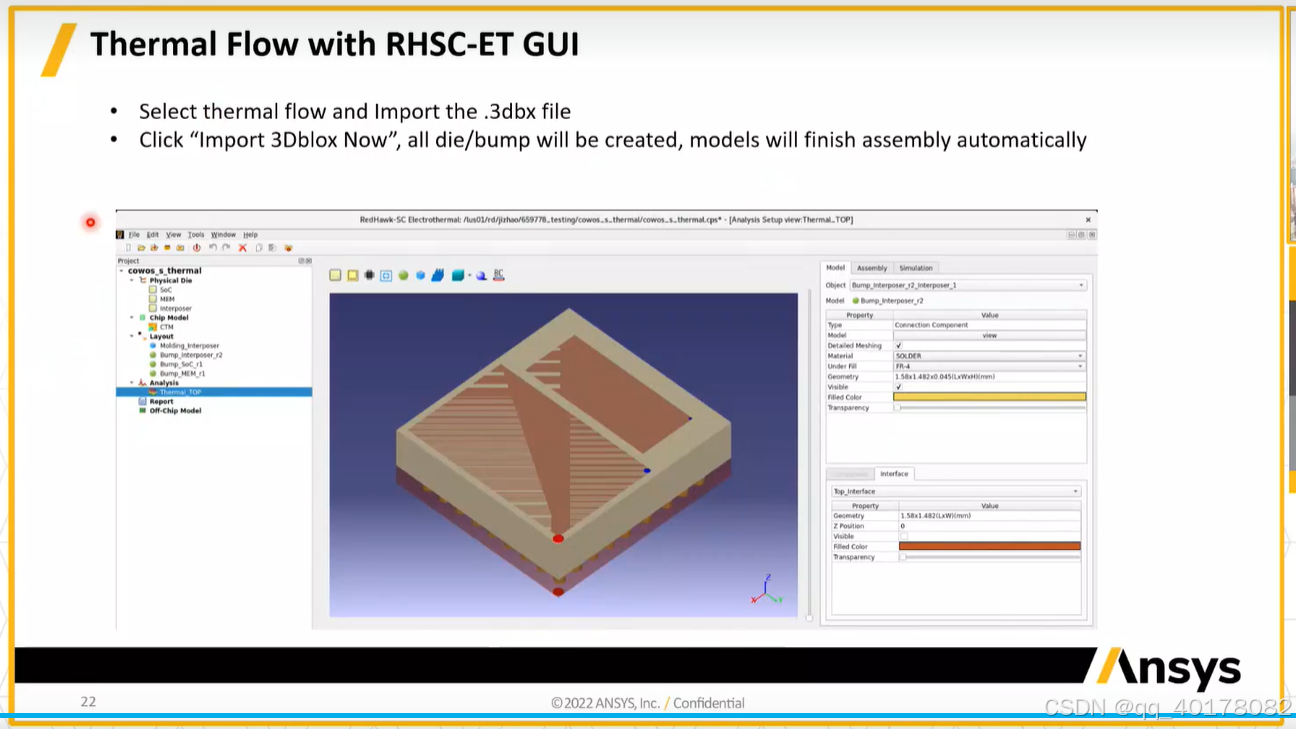The image size is (1296, 729).
Task: Click the yellow Filled Color swatch
Action: [989, 397]
